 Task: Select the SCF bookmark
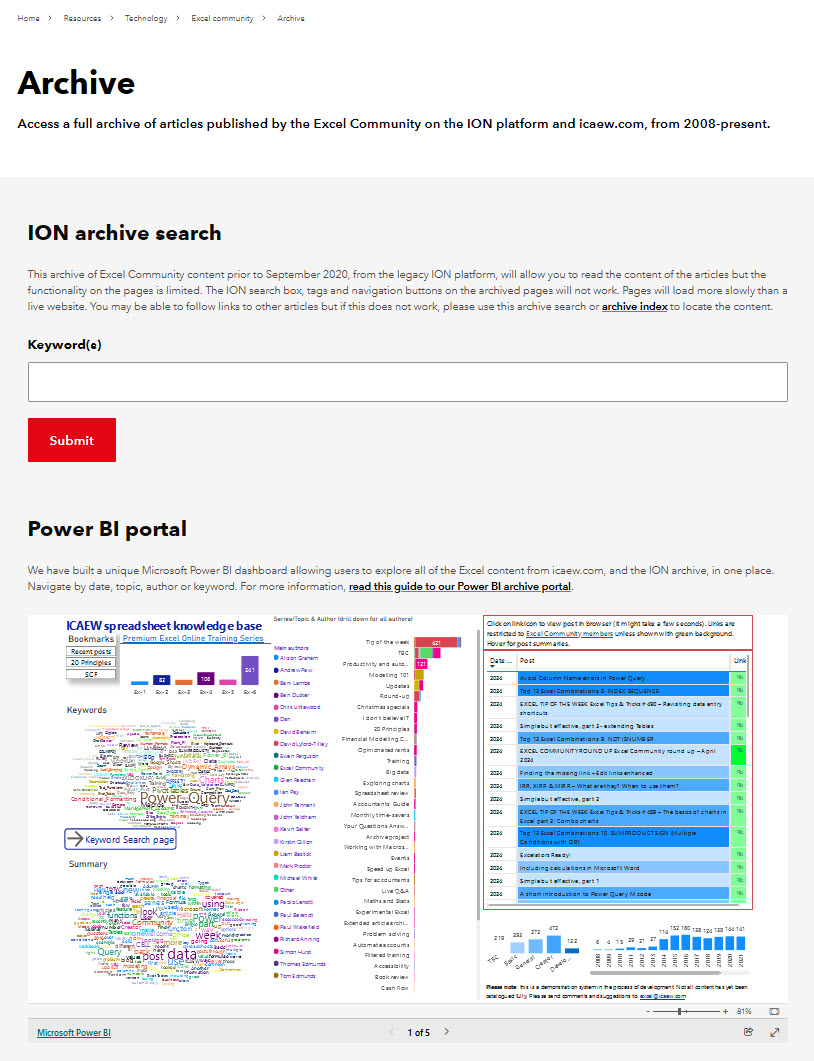[x=91, y=675]
